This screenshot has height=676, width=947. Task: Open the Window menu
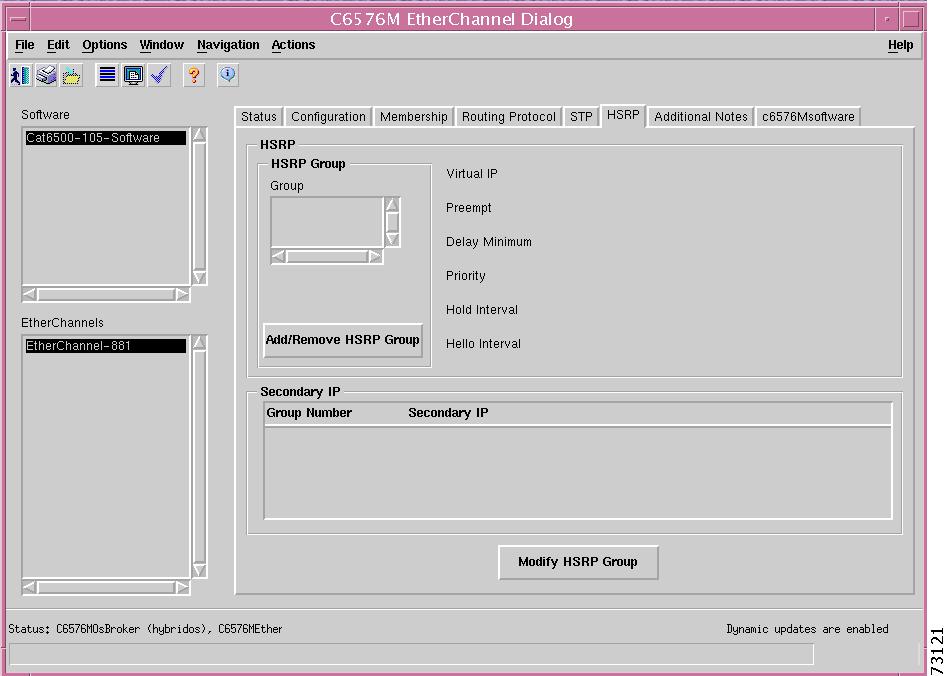[161, 45]
